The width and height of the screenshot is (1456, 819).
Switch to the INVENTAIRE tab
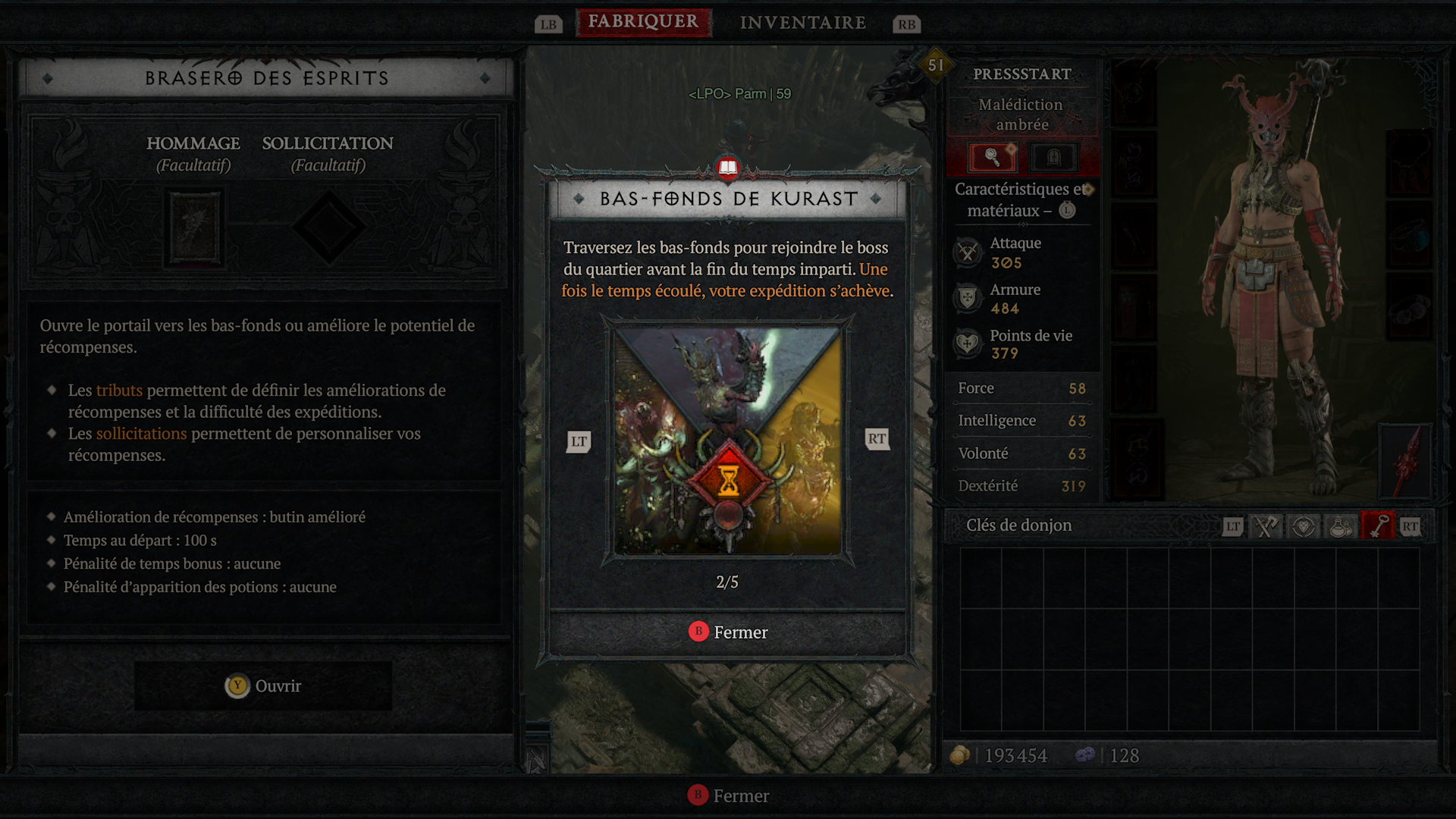coord(803,23)
